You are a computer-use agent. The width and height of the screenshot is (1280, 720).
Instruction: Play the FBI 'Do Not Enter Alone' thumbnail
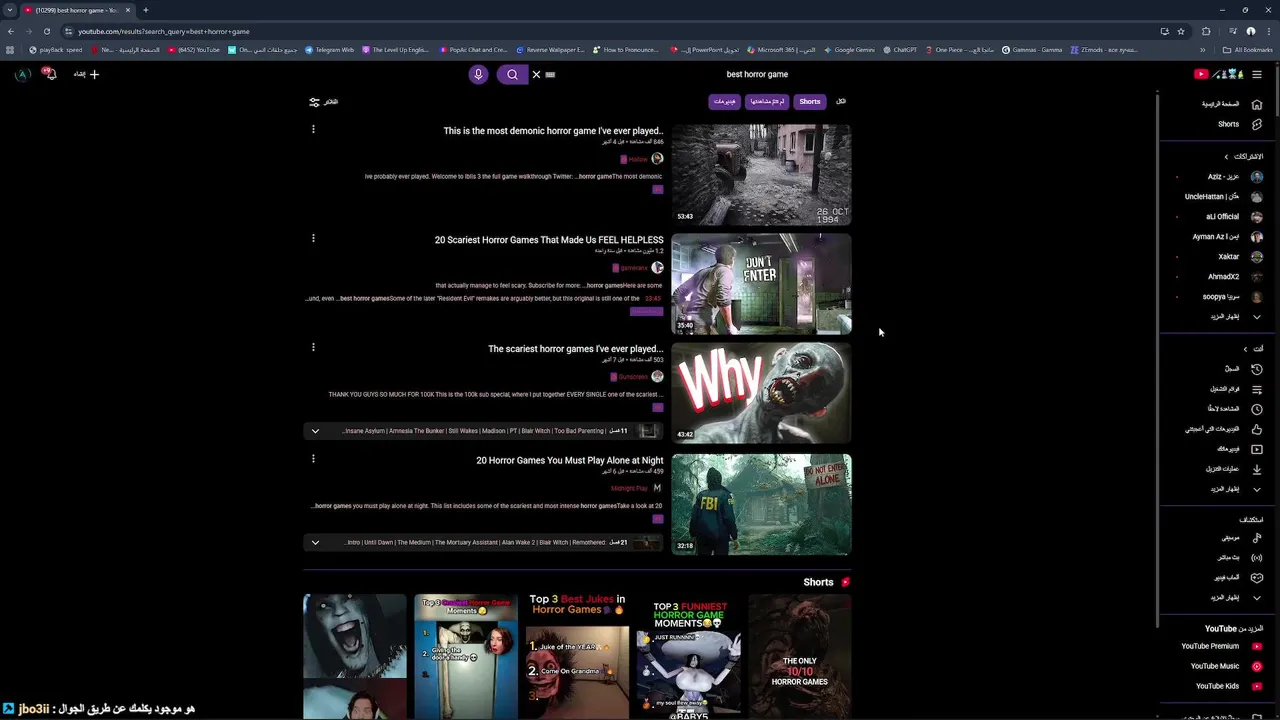[761, 504]
